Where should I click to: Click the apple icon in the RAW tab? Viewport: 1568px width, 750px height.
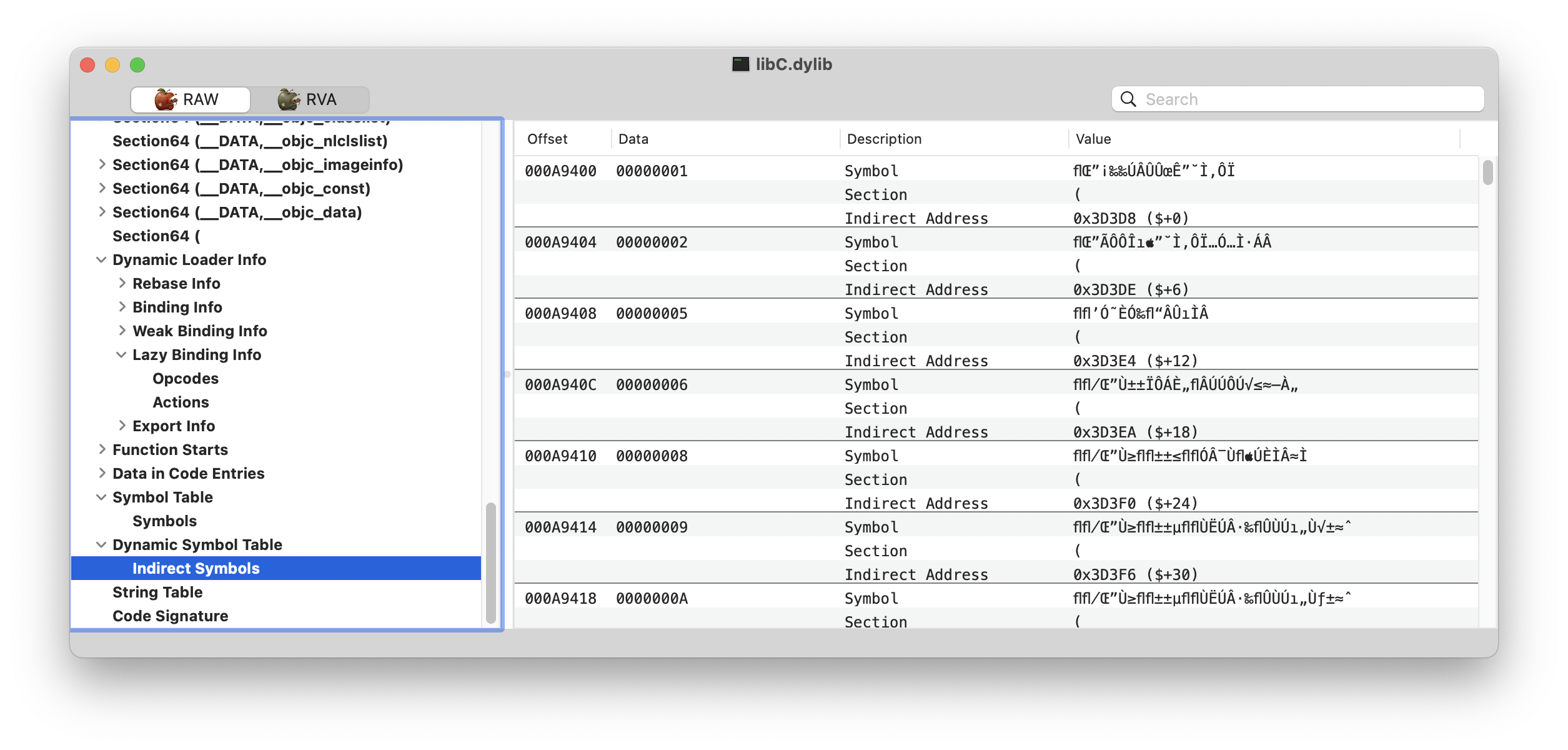point(165,99)
